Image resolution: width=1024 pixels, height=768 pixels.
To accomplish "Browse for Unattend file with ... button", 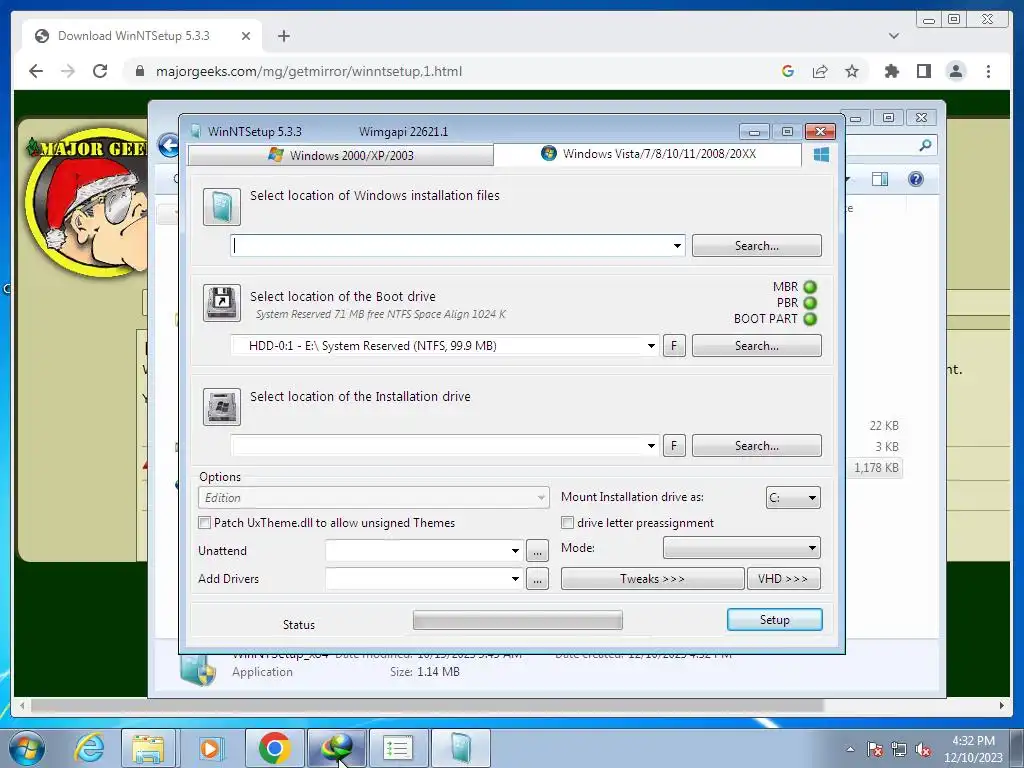I will pos(537,551).
